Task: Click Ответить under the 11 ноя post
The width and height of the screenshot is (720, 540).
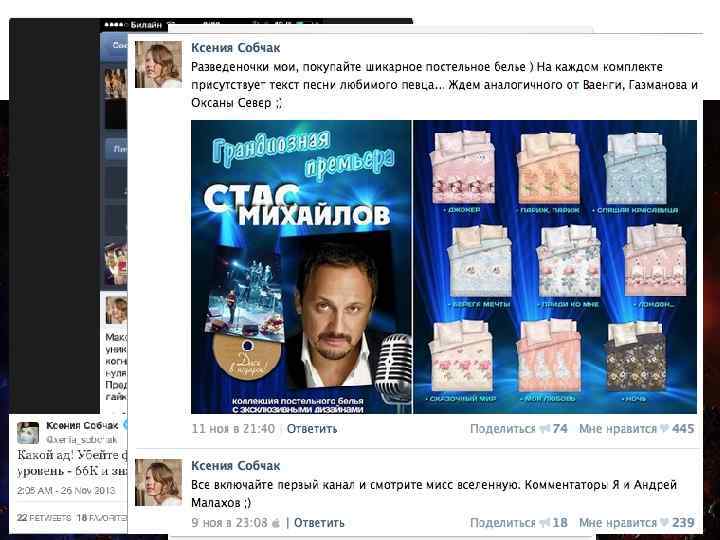Action: pos(312,429)
